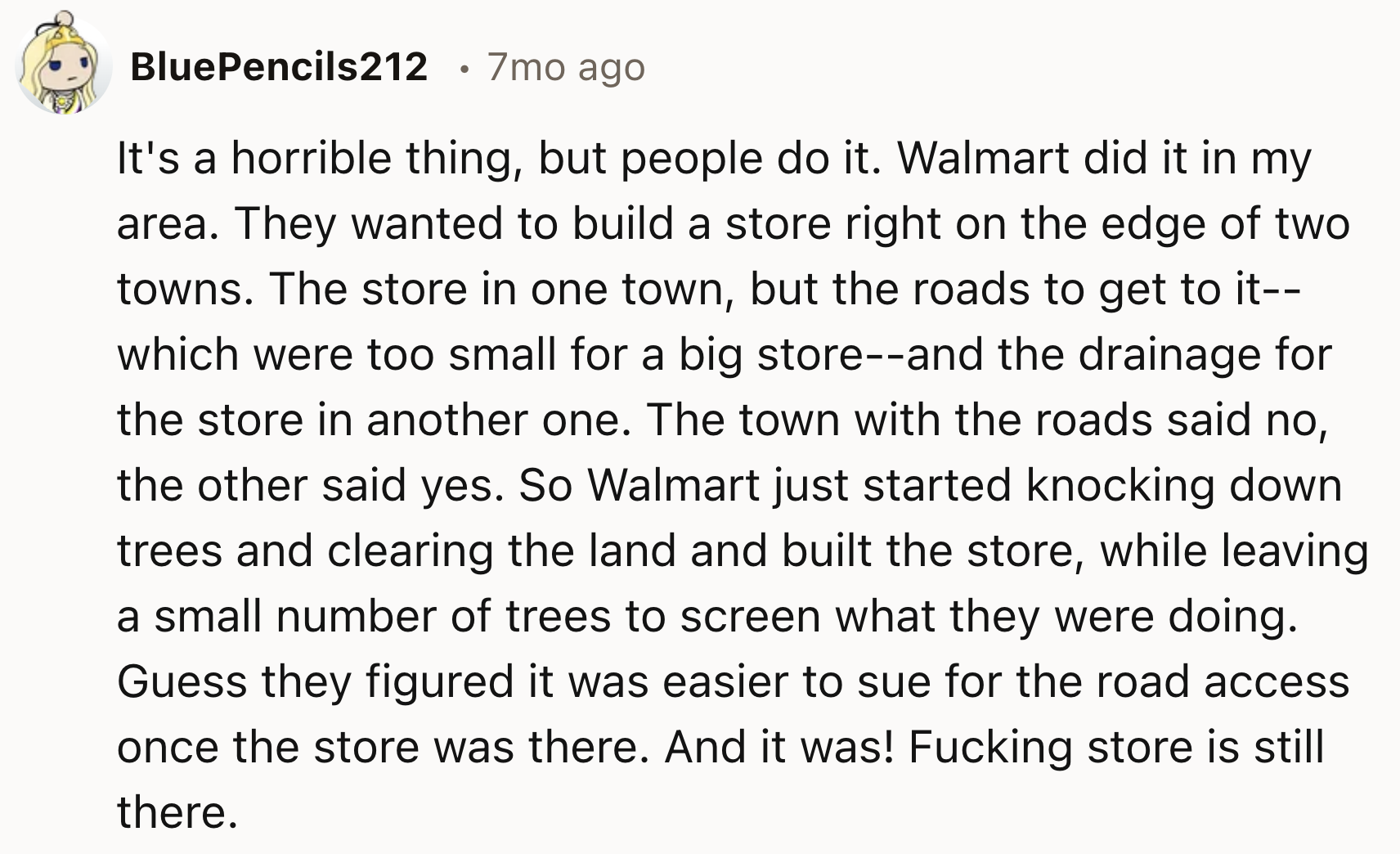Click the words "started knocking down"
Viewport: 1400px width, 854px height.
pos(1102,485)
